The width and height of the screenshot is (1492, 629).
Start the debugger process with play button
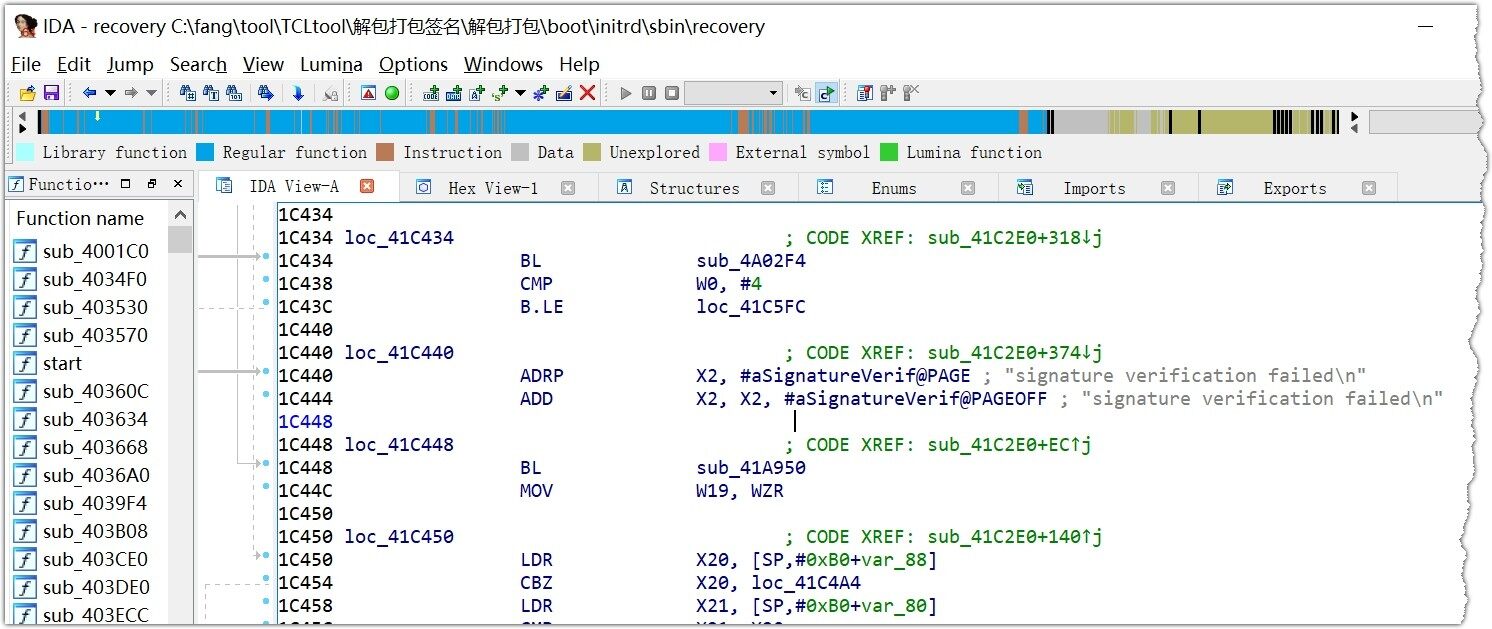[626, 93]
